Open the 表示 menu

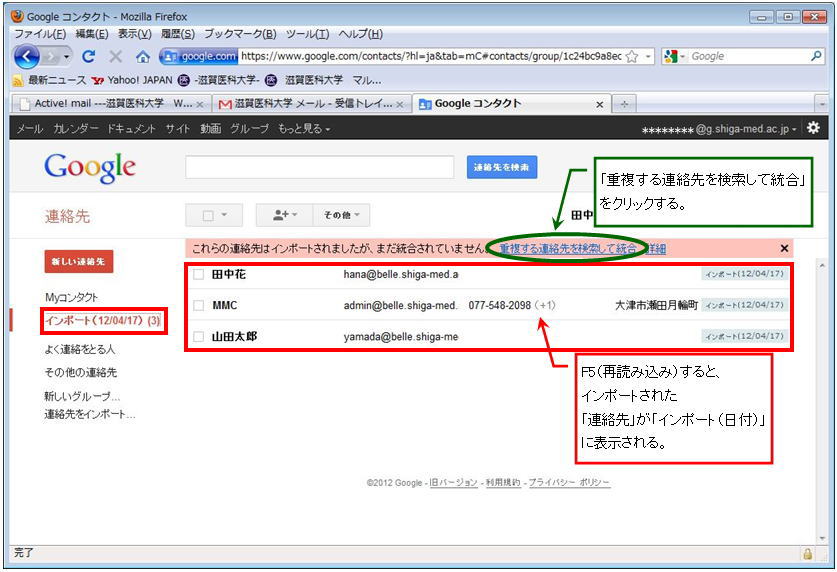[x=135, y=34]
